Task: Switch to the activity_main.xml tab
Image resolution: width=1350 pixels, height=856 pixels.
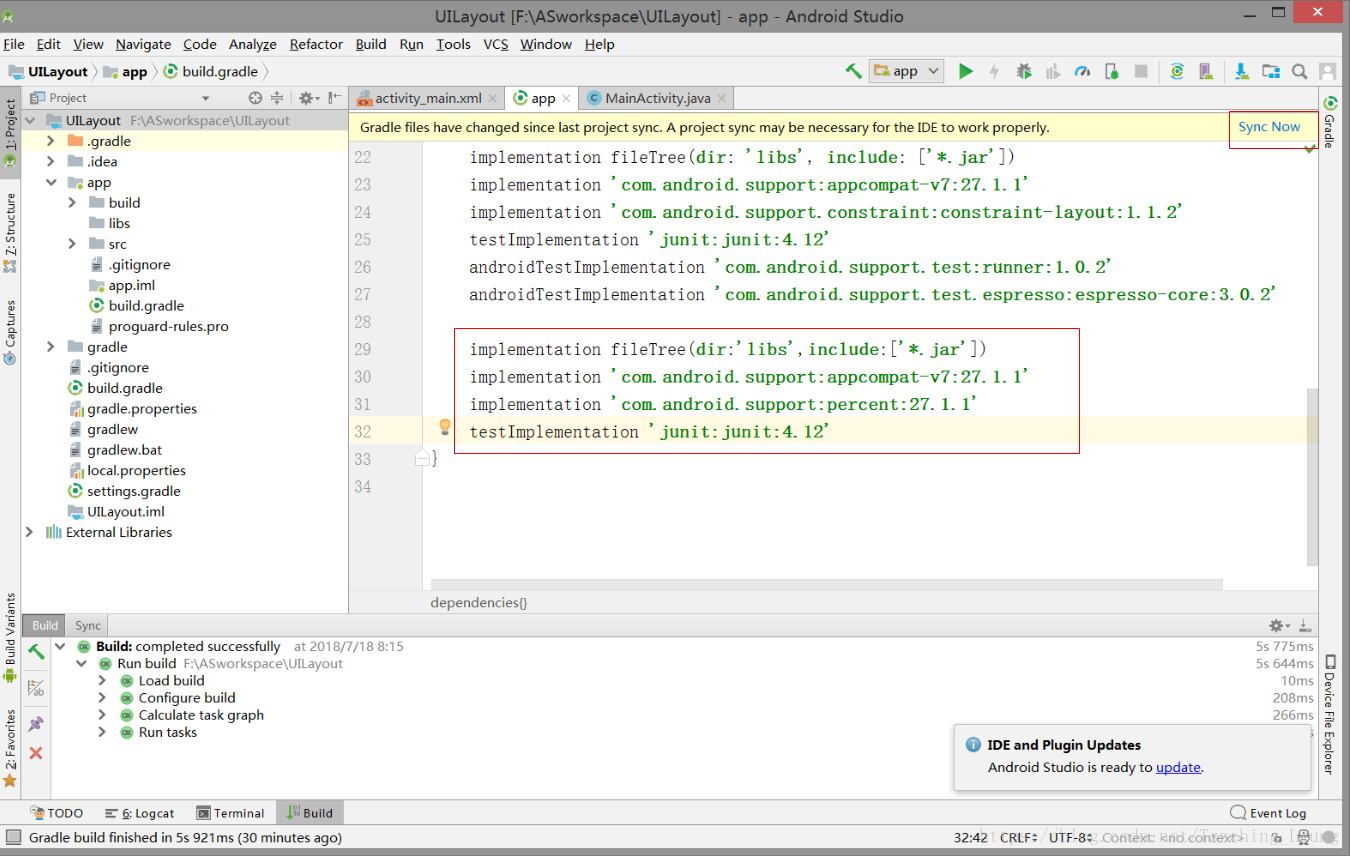Action: point(428,98)
